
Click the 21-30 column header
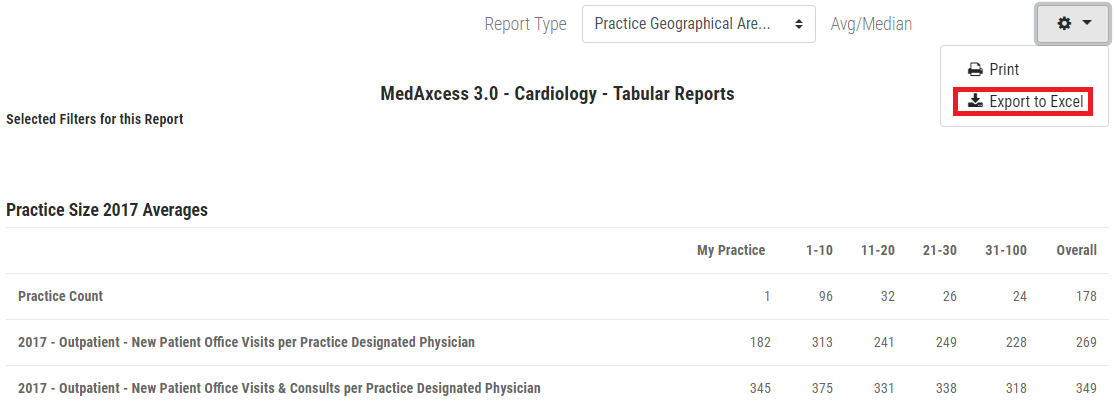pyautogui.click(x=939, y=250)
